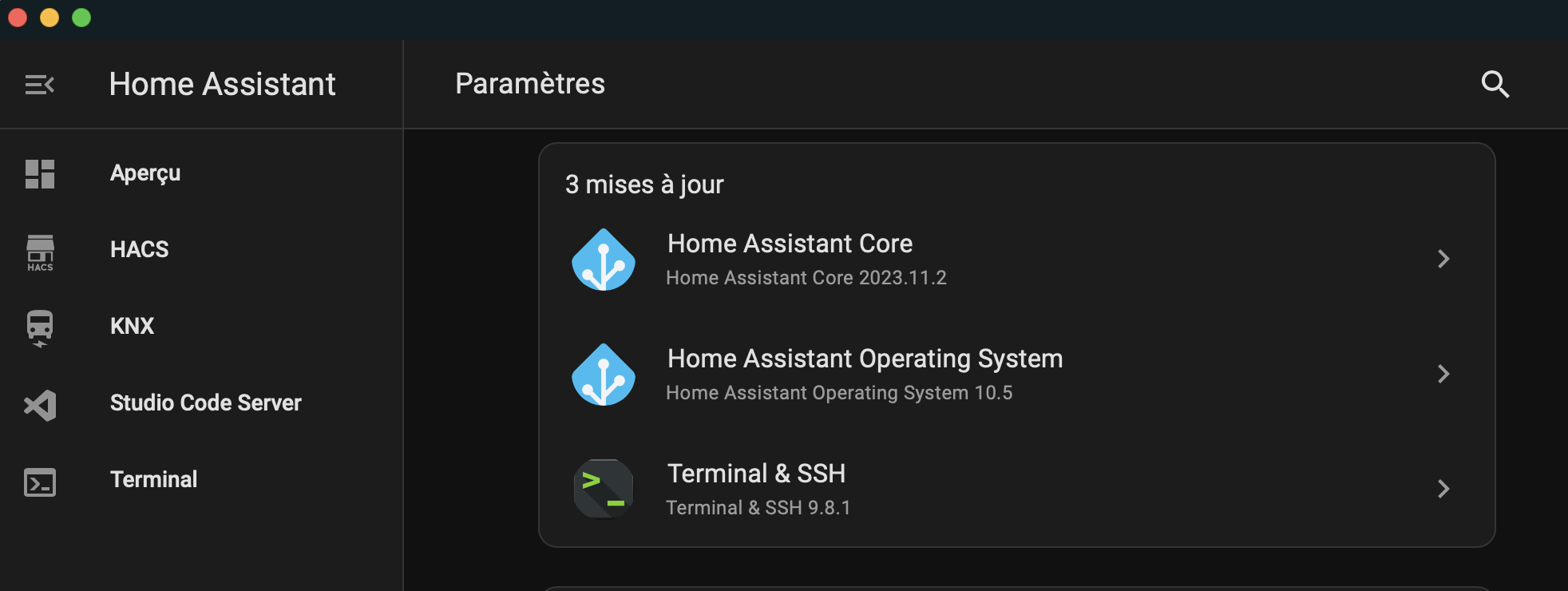Click the KNX train icon
This screenshot has width=1568, height=591.
(x=40, y=328)
